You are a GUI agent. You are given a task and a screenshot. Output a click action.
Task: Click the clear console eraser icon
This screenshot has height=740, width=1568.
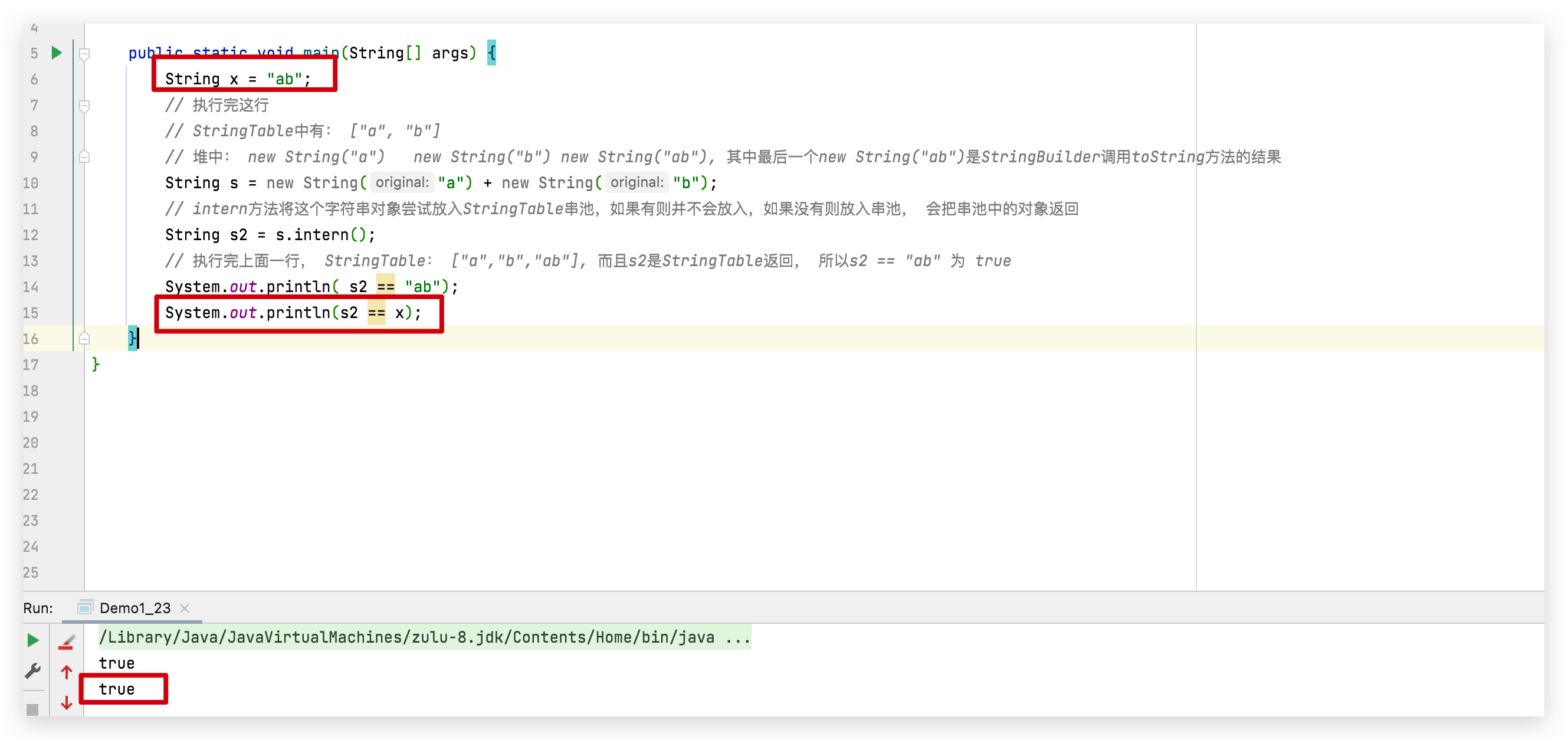(x=66, y=641)
